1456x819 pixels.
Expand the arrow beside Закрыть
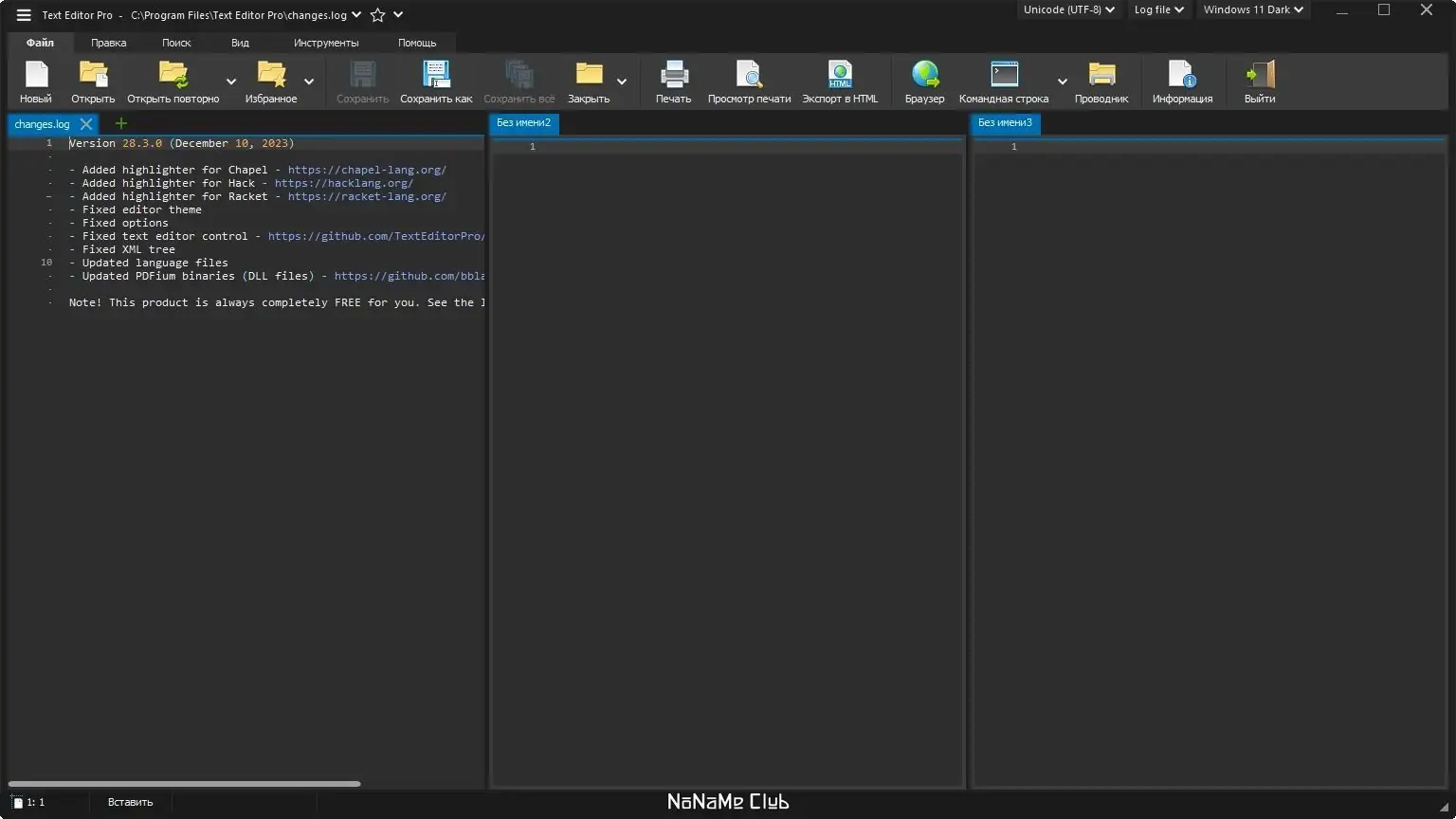pos(621,82)
